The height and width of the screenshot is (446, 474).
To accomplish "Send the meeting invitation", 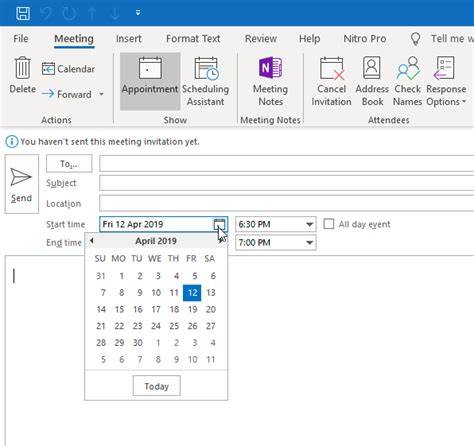I will pos(22,184).
